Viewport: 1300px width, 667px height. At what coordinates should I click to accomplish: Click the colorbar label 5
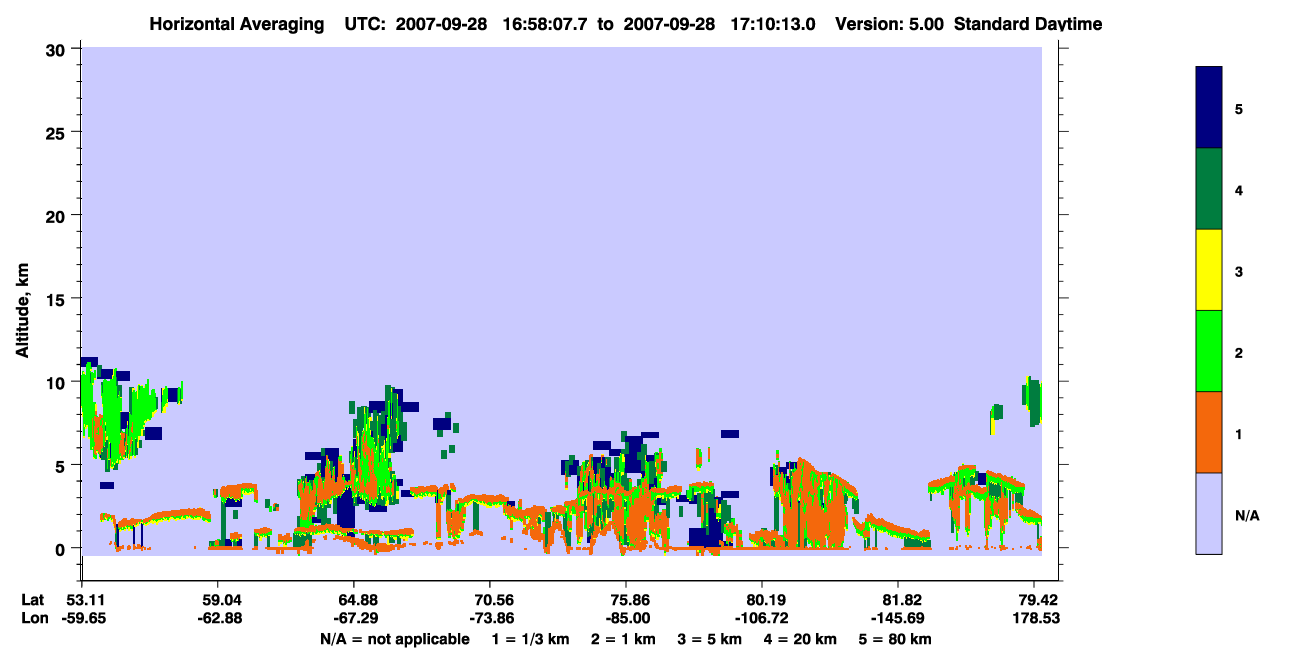[x=1239, y=109]
